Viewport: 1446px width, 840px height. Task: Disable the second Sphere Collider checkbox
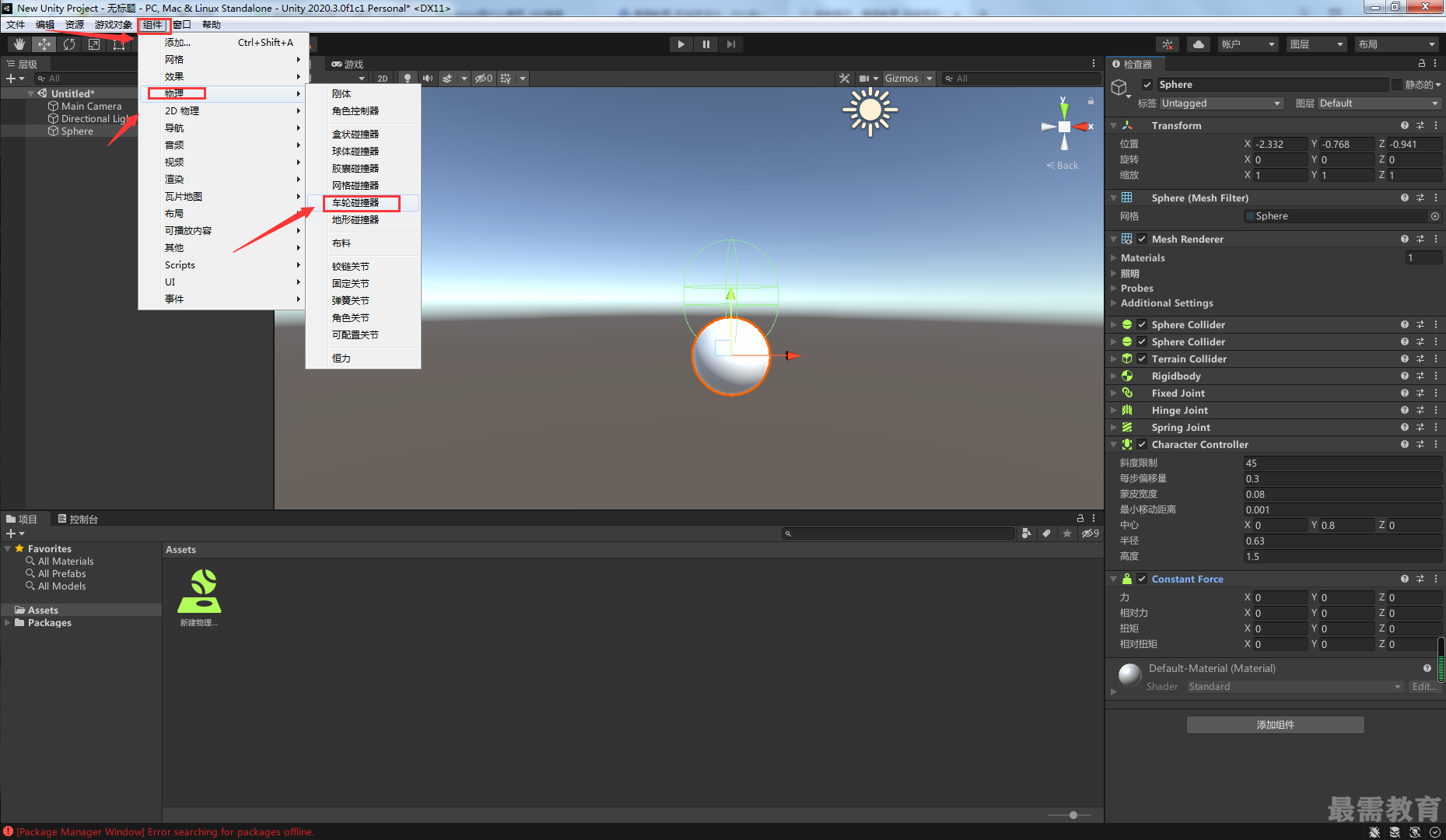[1142, 342]
